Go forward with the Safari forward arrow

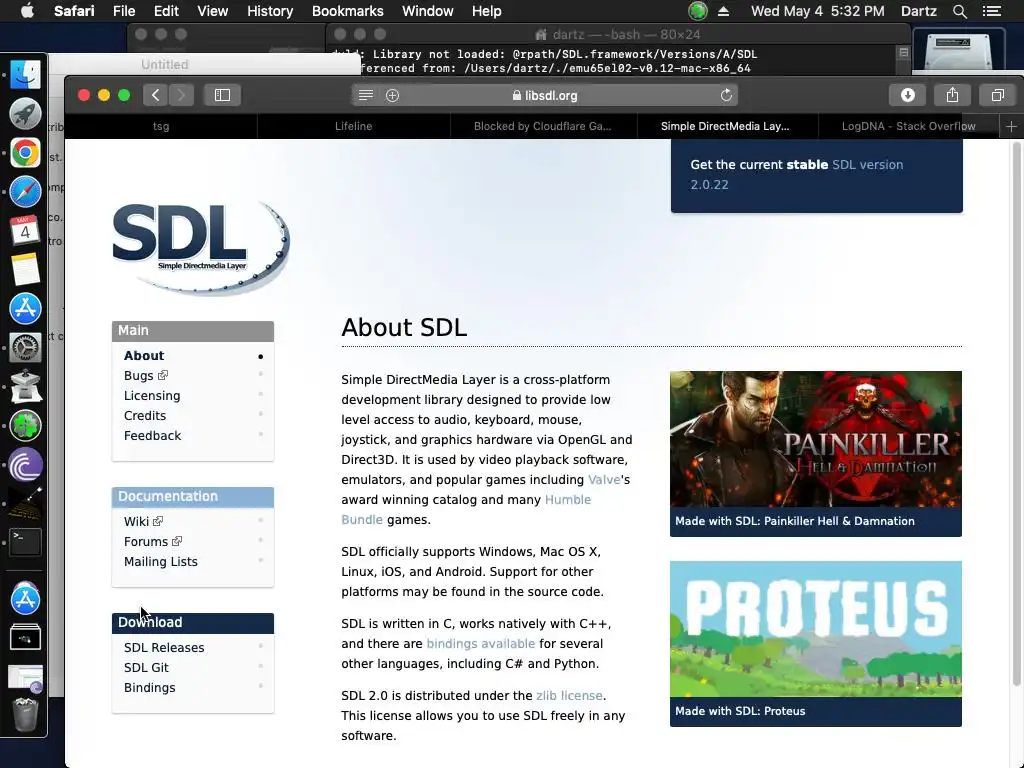coord(182,95)
